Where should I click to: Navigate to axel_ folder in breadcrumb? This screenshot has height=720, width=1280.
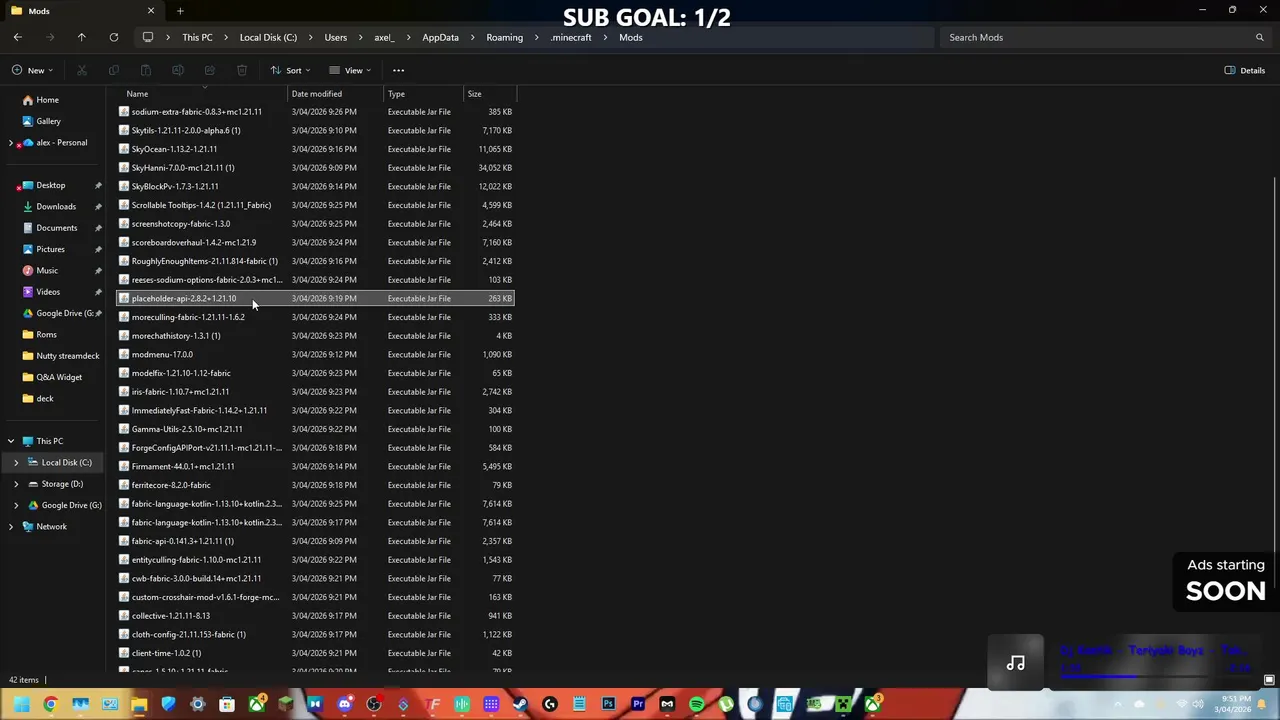coord(384,37)
